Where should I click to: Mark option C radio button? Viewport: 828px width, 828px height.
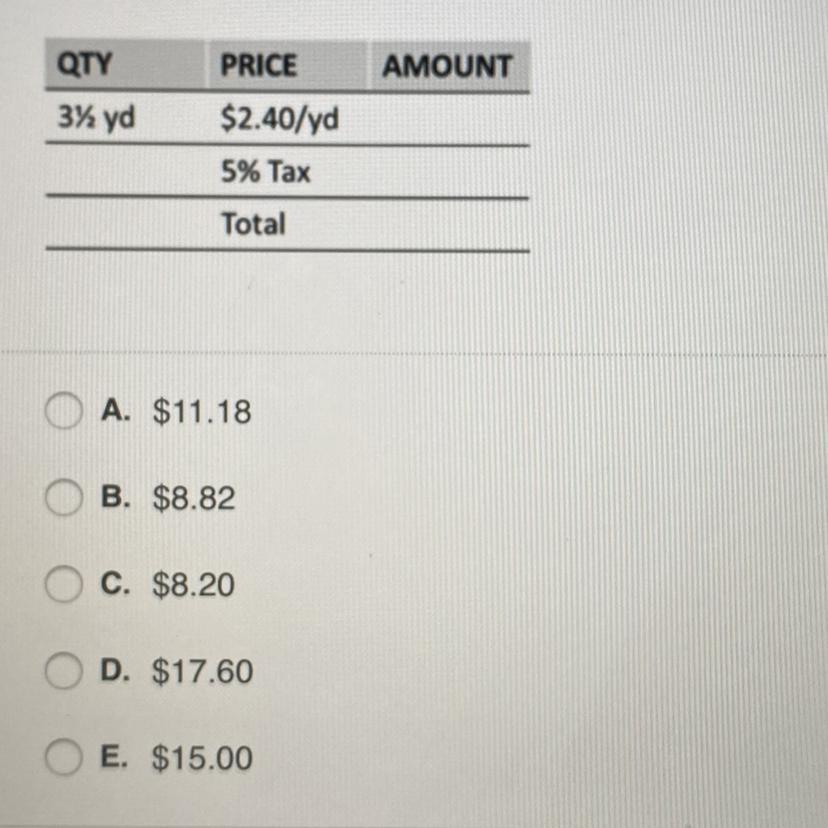pos(63,584)
